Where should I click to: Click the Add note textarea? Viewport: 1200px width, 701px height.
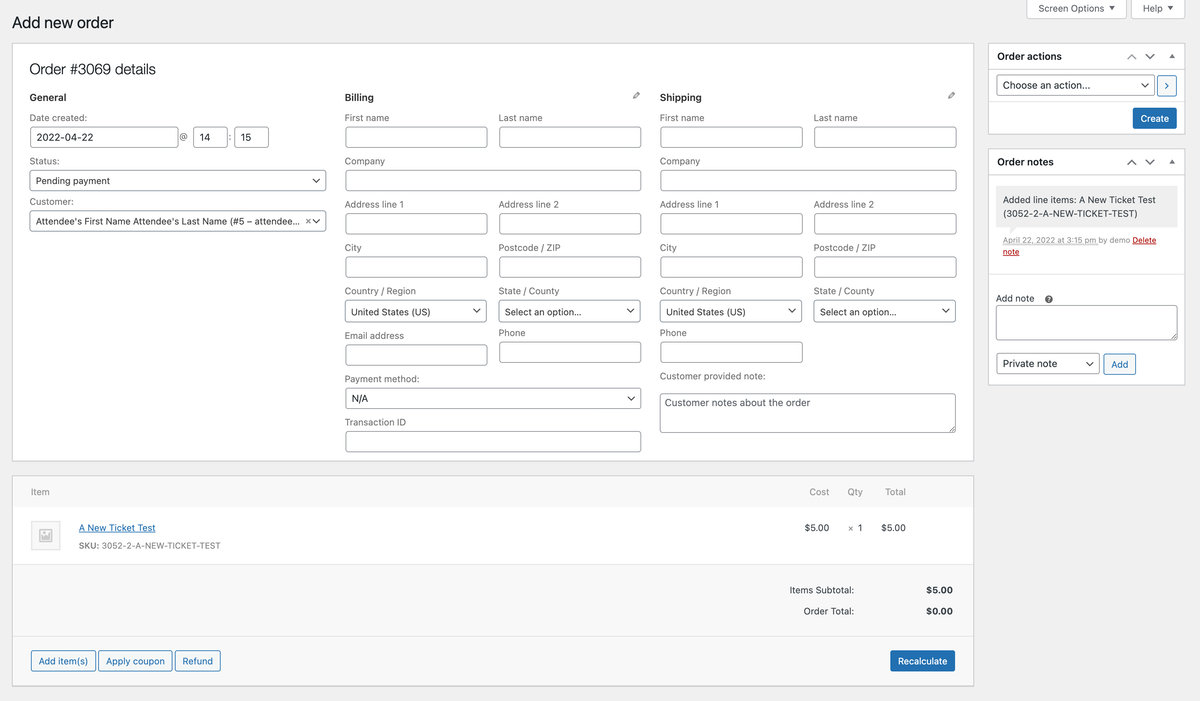(x=1087, y=323)
